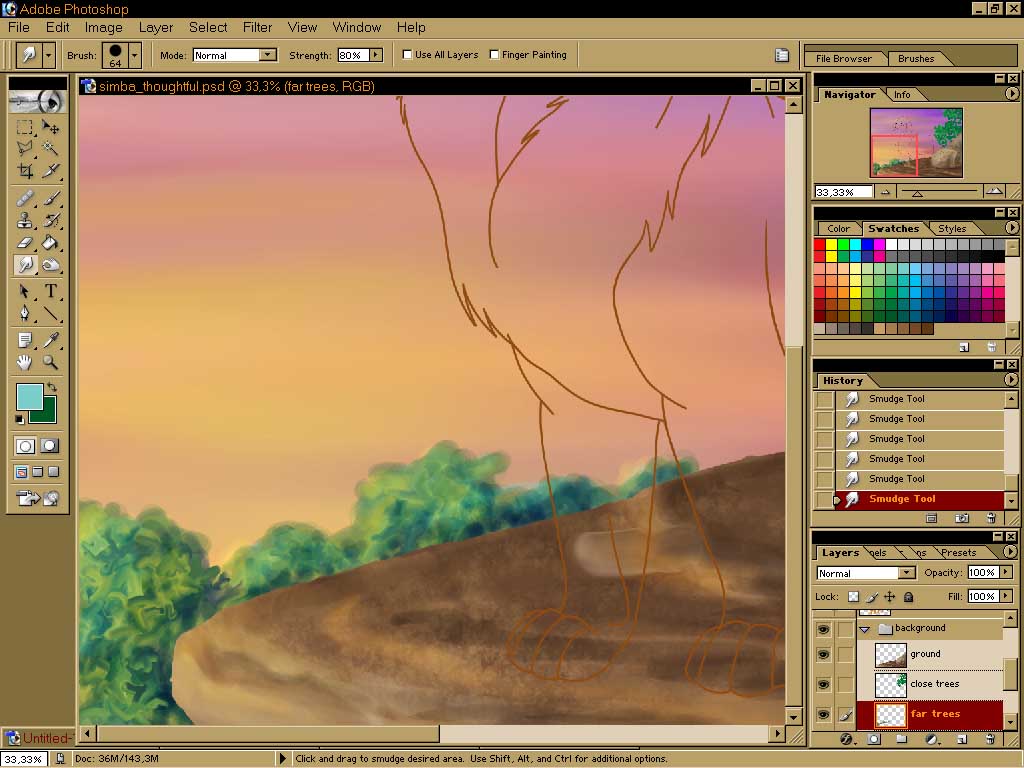Viewport: 1024px width, 768px height.
Task: Enable the Finger Painting checkbox
Action: [494, 55]
